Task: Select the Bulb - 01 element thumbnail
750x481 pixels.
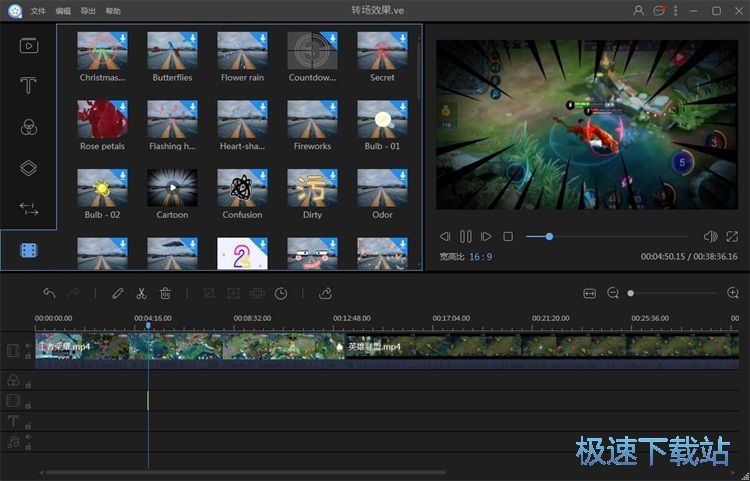Action: [382, 119]
